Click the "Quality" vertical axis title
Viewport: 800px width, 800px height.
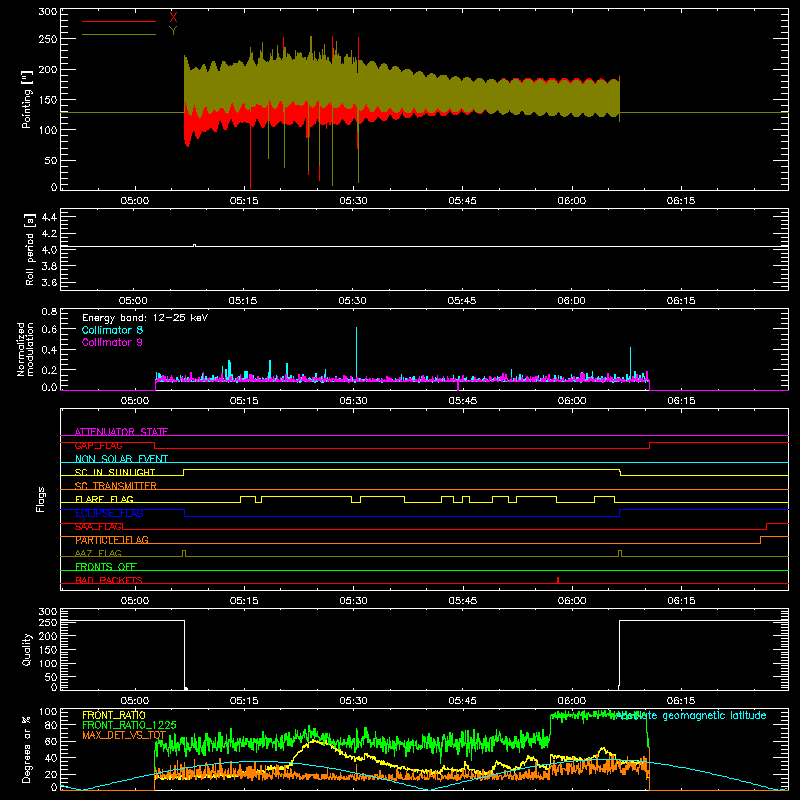pos(27,649)
